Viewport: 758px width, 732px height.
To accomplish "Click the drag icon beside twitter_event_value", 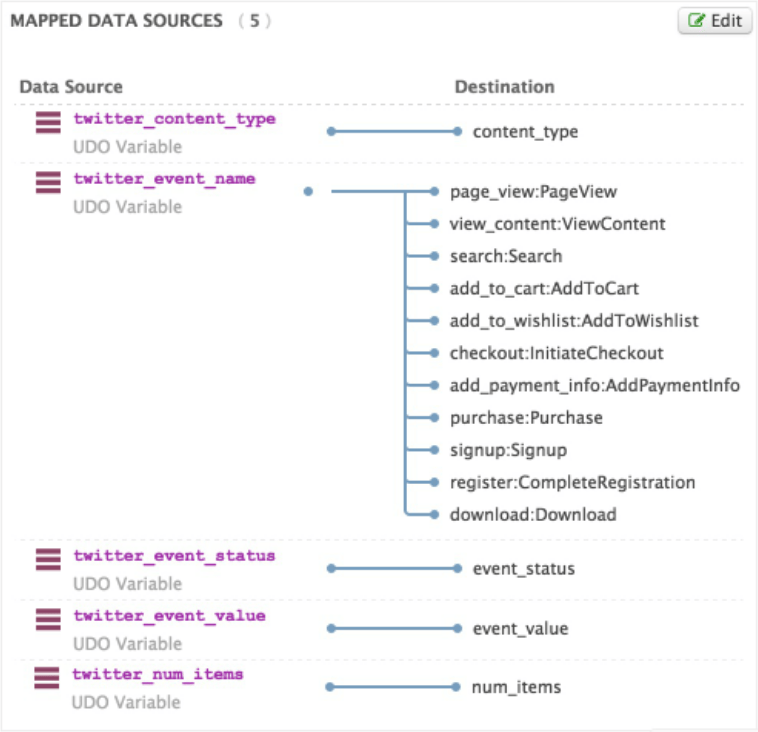I will (x=48, y=619).
